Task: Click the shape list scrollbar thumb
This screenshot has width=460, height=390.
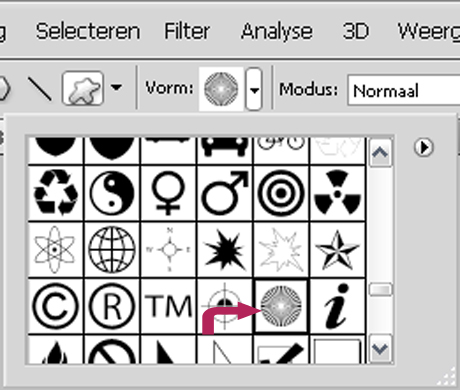Action: [380, 289]
